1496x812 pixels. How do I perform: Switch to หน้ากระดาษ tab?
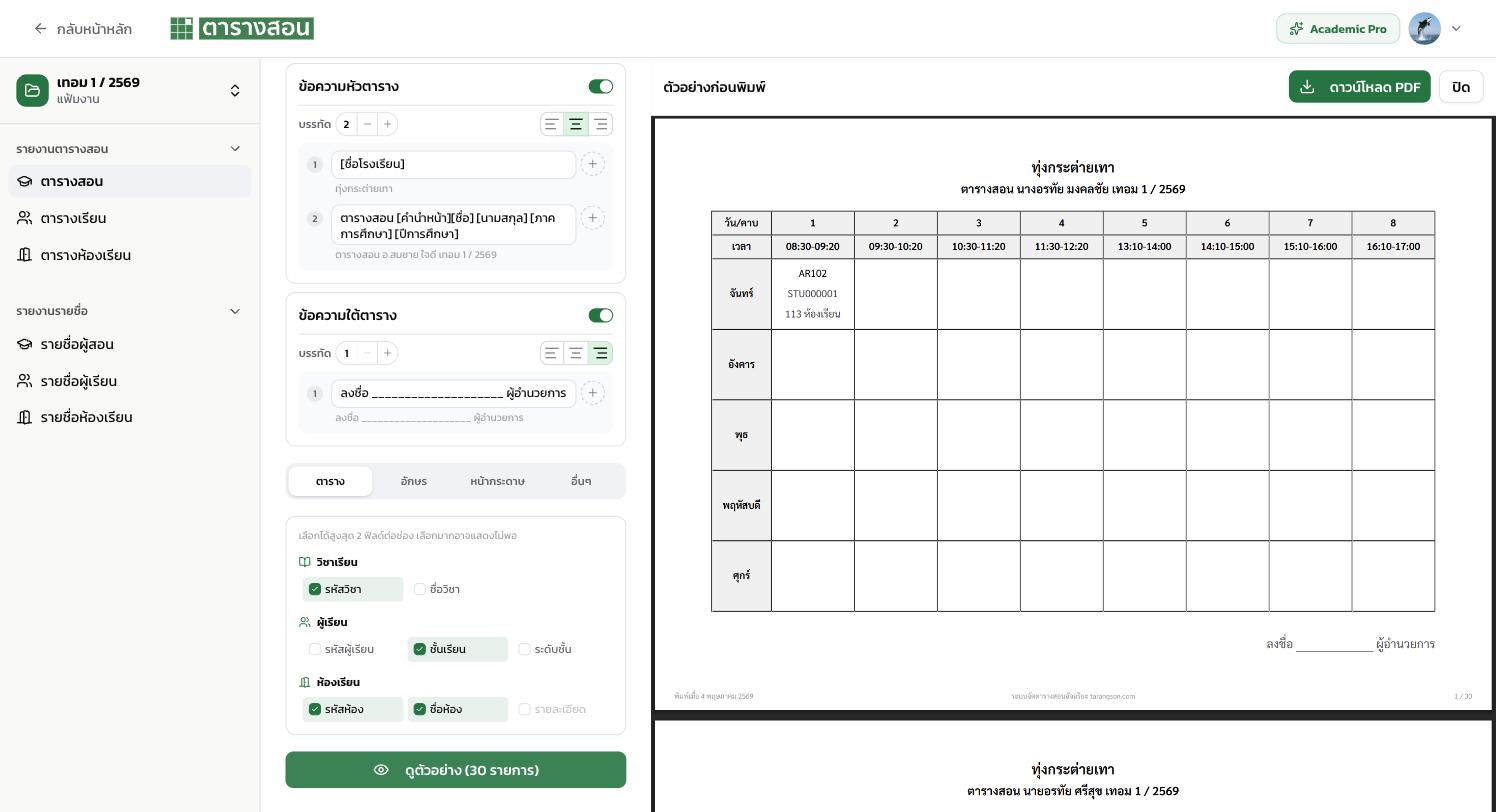click(x=497, y=481)
